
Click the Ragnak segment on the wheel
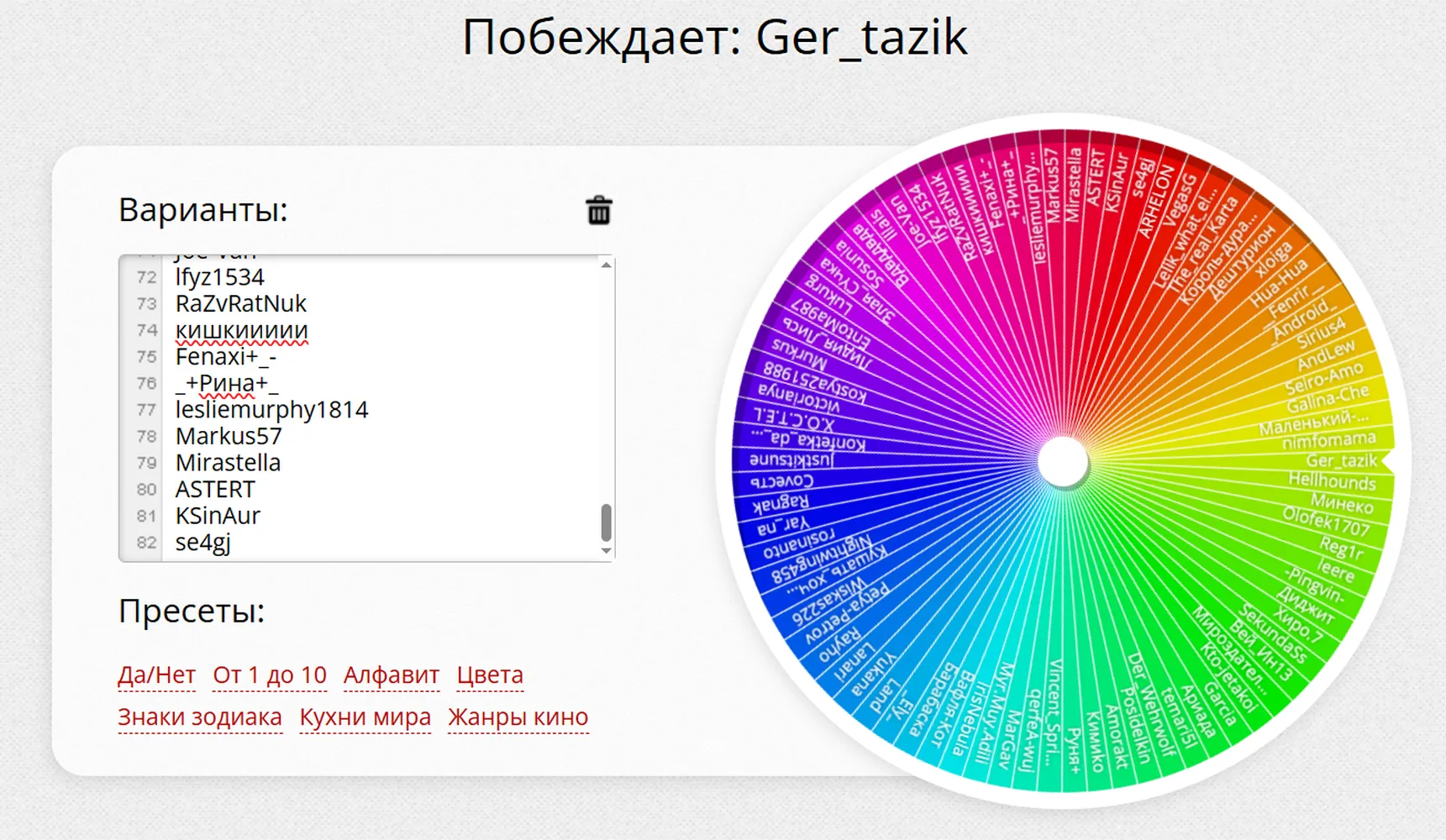click(781, 502)
